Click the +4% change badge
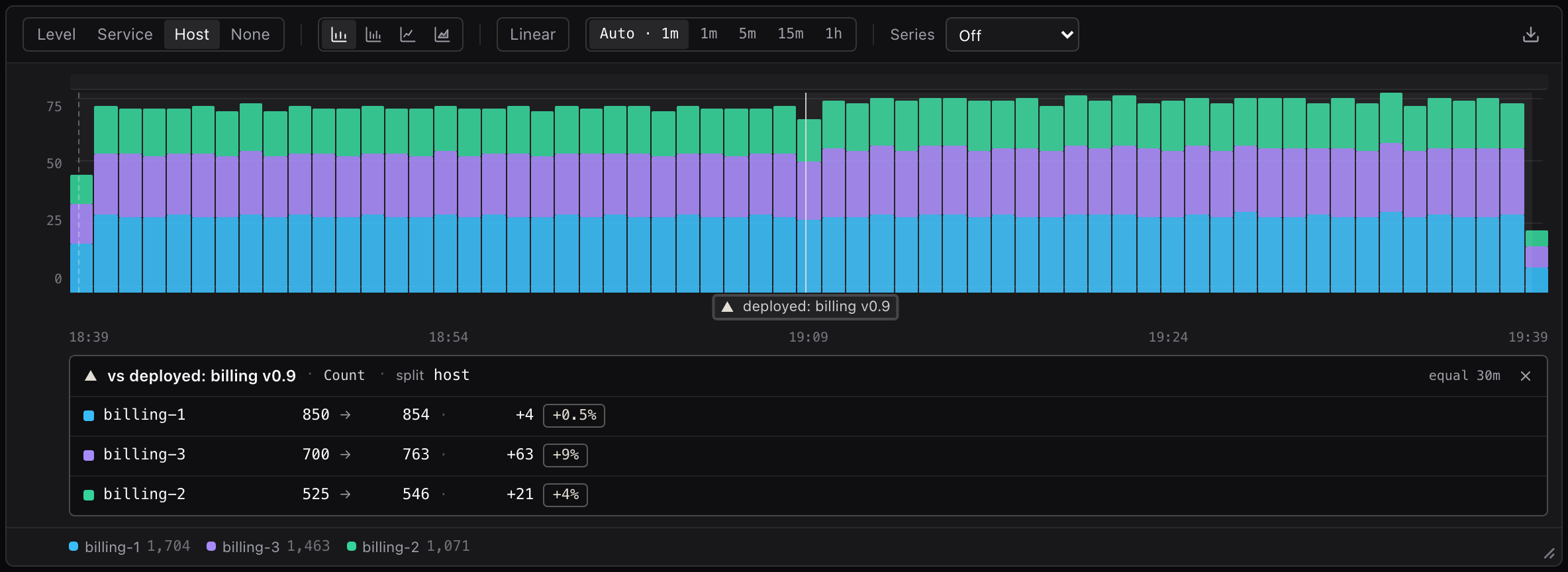 (x=565, y=495)
